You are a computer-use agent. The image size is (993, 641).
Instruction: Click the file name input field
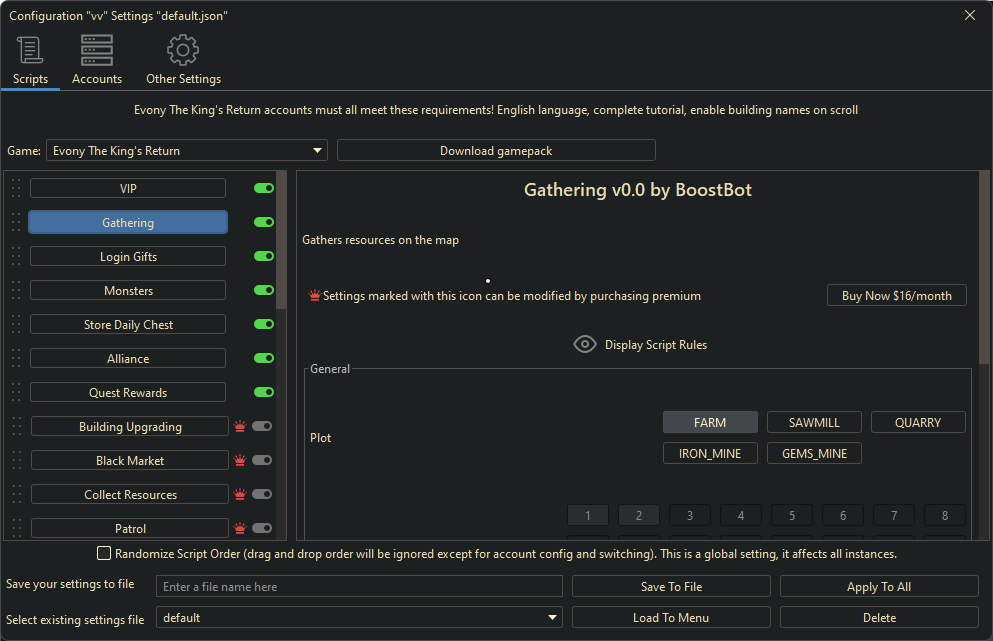coord(359,587)
